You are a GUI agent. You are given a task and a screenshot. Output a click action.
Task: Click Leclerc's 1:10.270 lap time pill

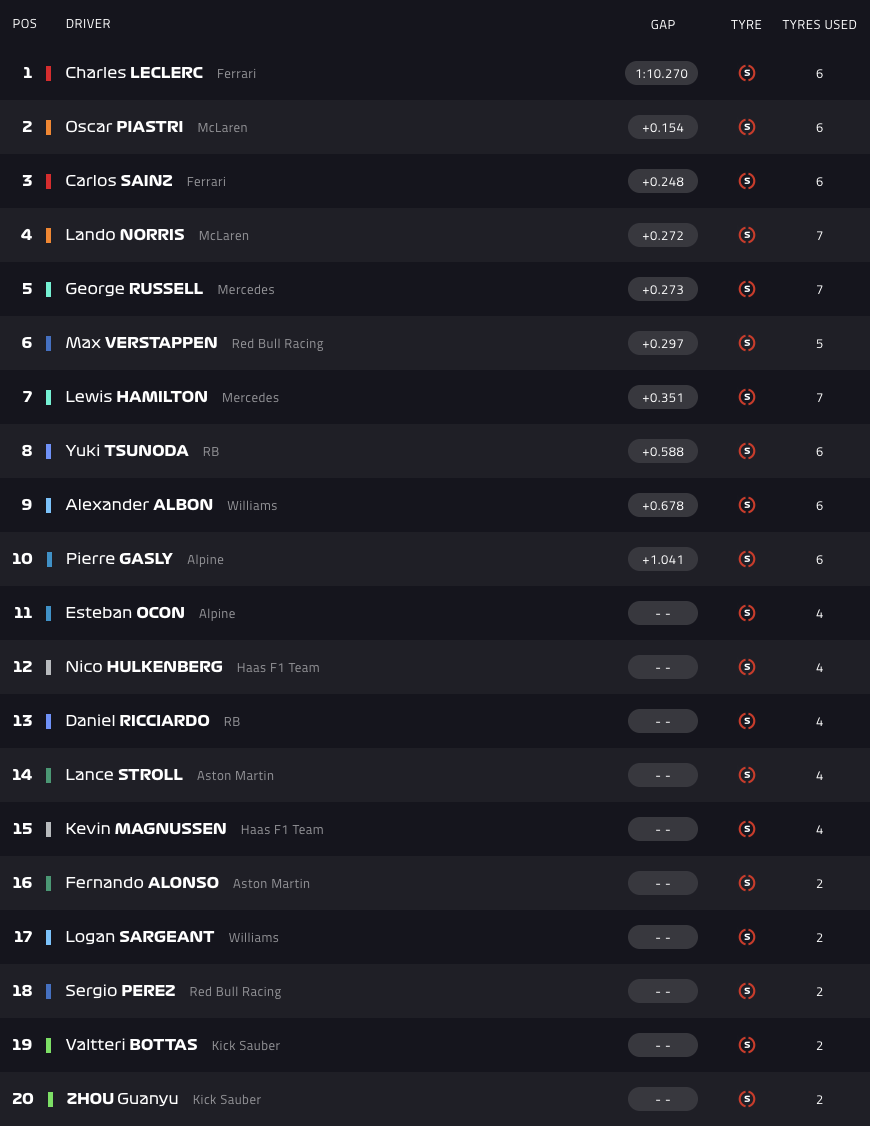(x=662, y=73)
